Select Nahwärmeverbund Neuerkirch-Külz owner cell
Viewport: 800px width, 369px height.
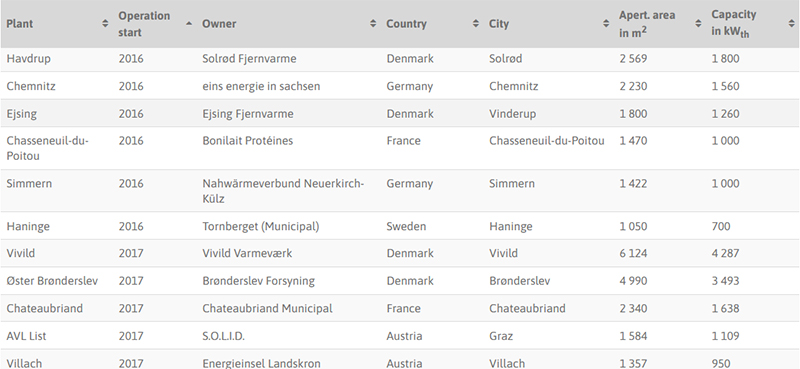click(x=283, y=191)
